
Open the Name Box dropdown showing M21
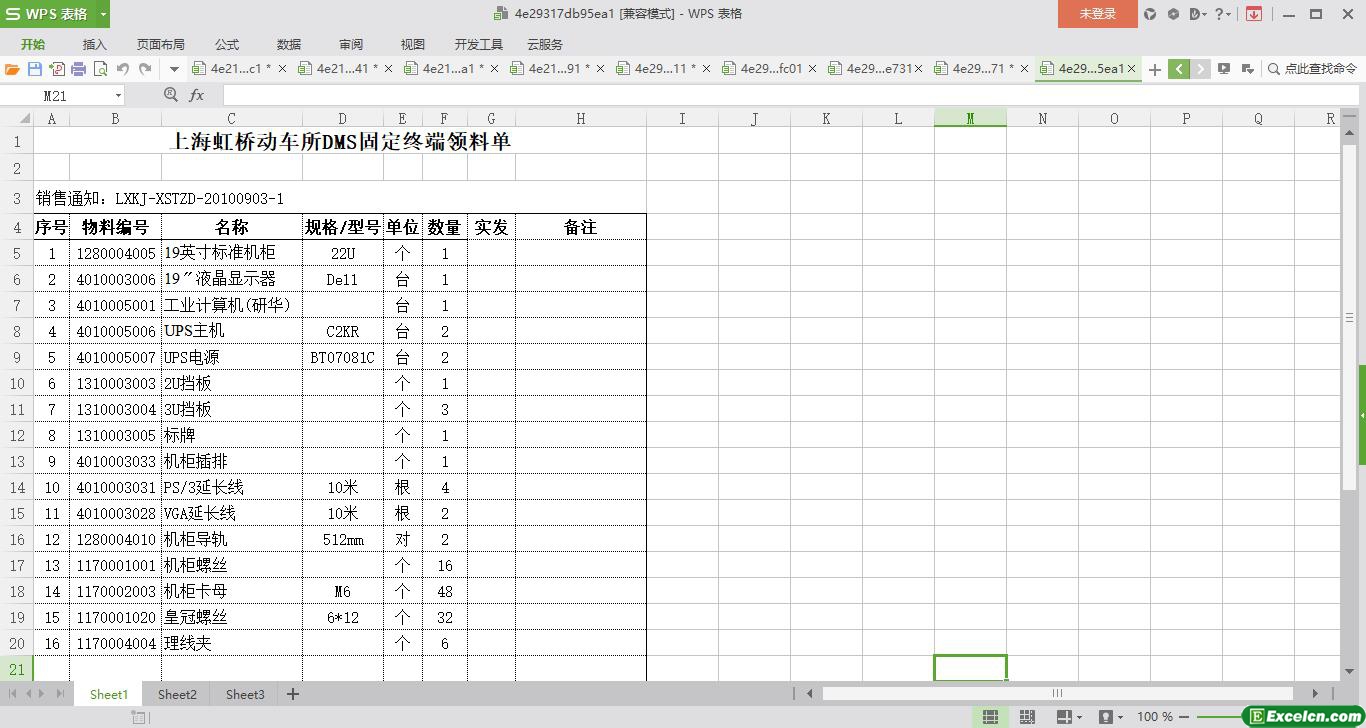click(118, 95)
